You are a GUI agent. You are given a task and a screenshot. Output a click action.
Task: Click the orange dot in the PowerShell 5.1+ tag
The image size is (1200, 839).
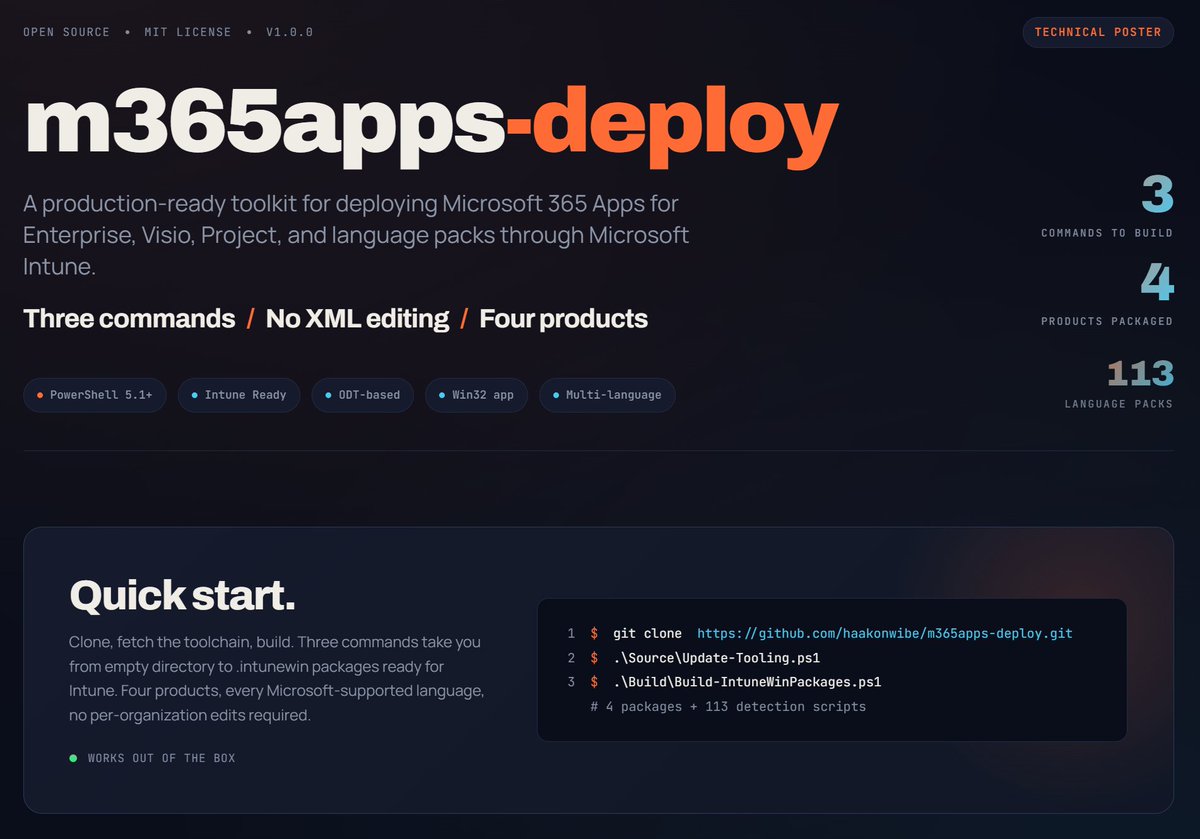click(x=40, y=395)
